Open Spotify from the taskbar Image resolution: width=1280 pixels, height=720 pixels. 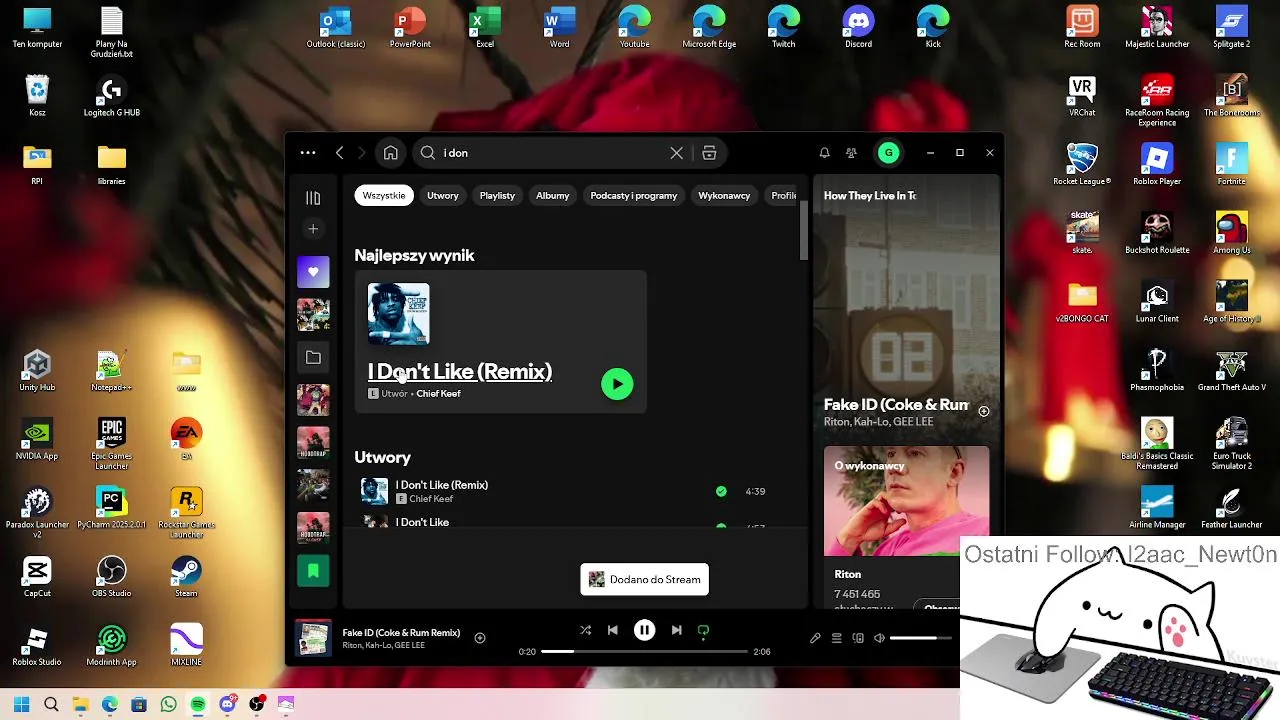click(x=198, y=704)
